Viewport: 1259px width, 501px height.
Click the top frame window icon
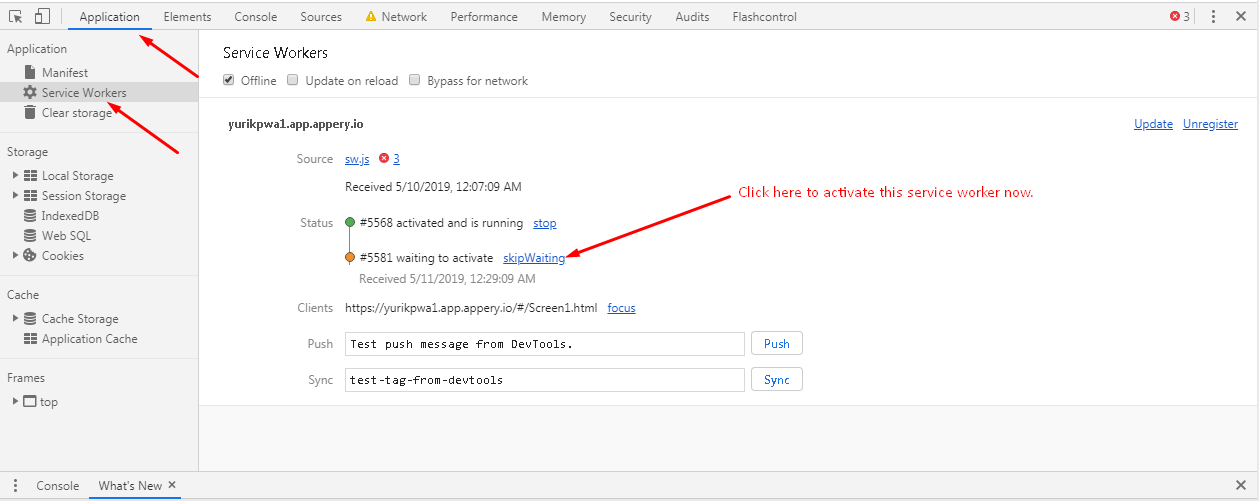[x=30, y=402]
